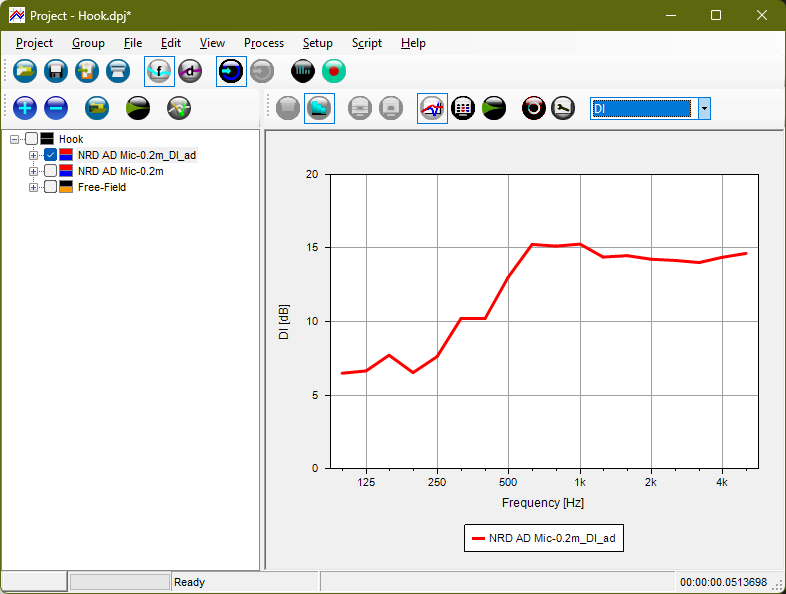Viewport: 786px width, 594px height.
Task: Click the graph plot view icon
Action: (432, 108)
